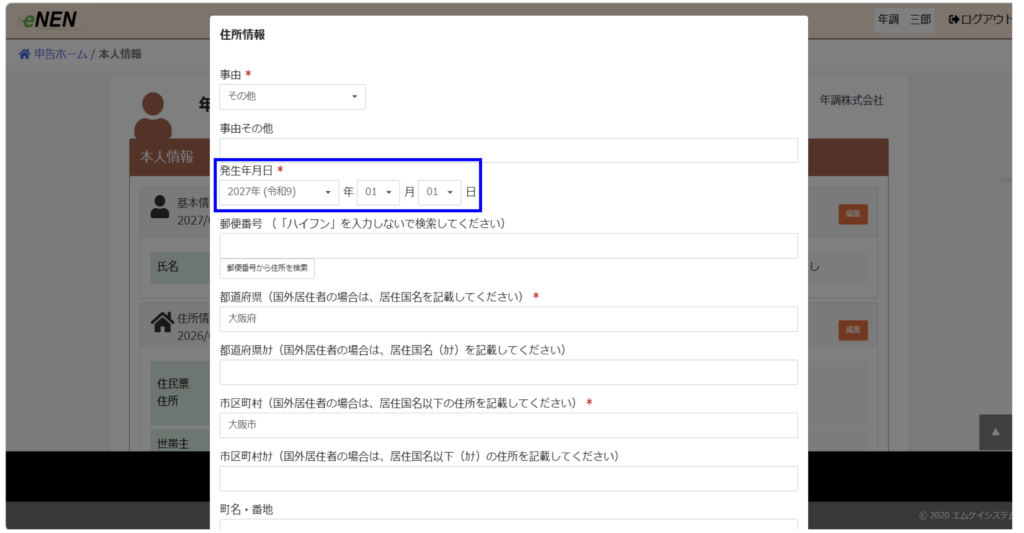This screenshot has height=533, width=1024.
Task: Click the 申告ホーム breadcrumb link
Action: pos(60,54)
